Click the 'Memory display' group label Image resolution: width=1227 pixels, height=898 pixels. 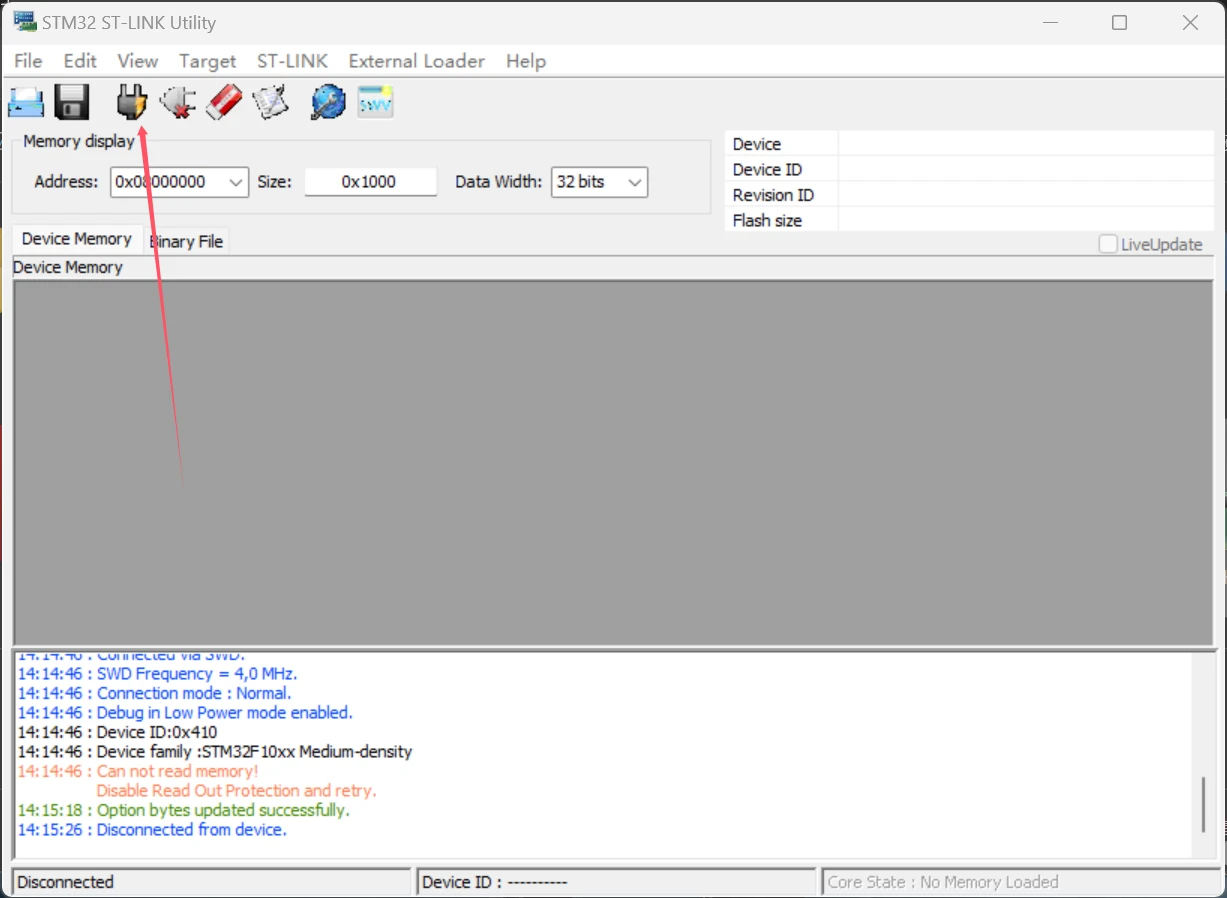point(79,141)
